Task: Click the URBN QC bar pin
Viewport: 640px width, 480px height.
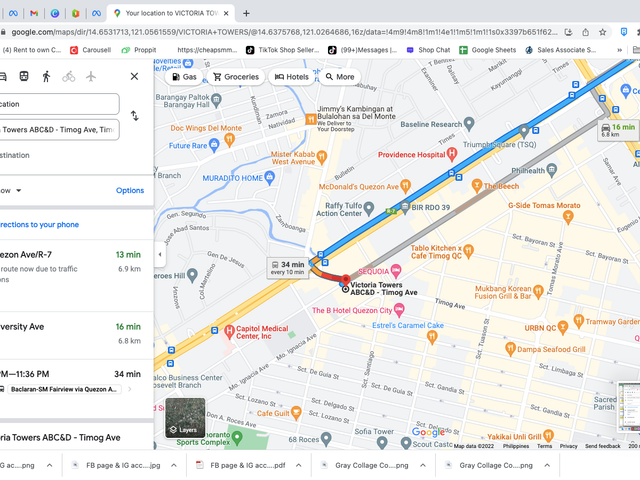Action: pos(563,327)
